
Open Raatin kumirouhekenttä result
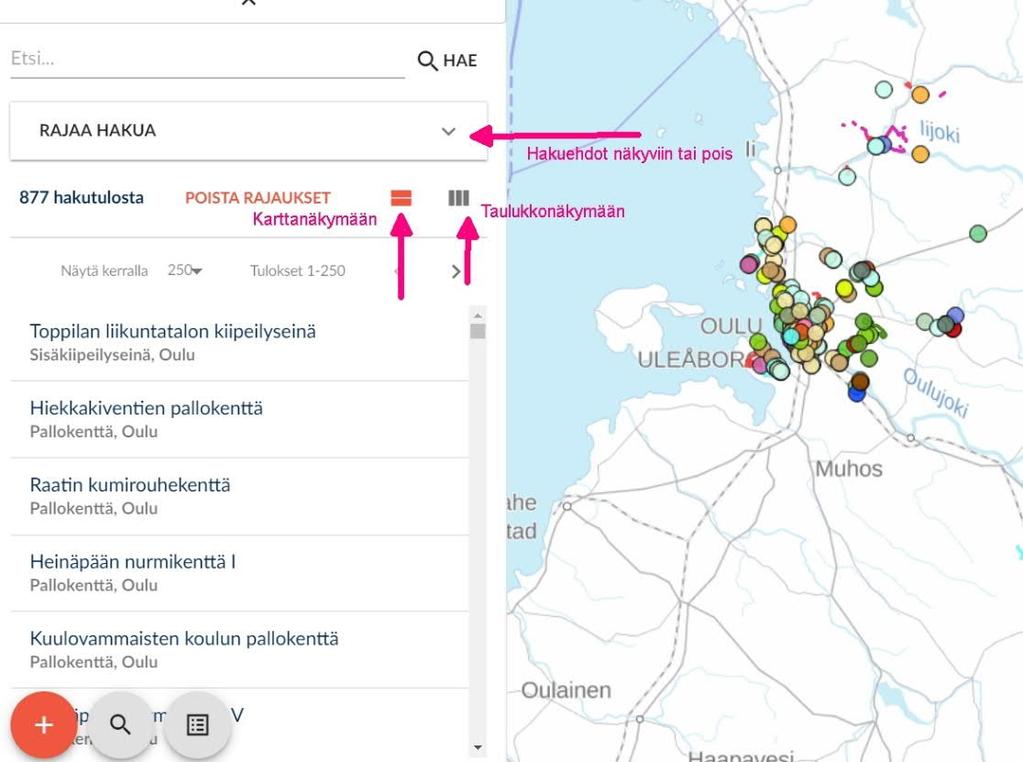239,496
